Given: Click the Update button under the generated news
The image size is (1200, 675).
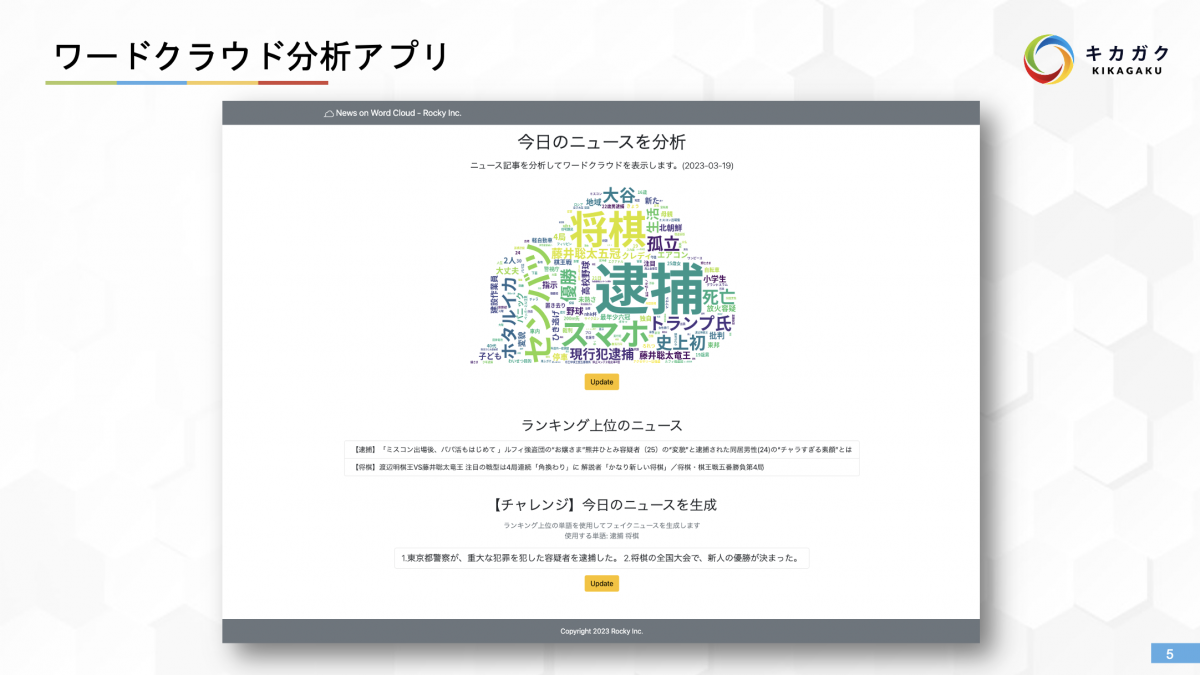Looking at the screenshot, I should coord(601,583).
